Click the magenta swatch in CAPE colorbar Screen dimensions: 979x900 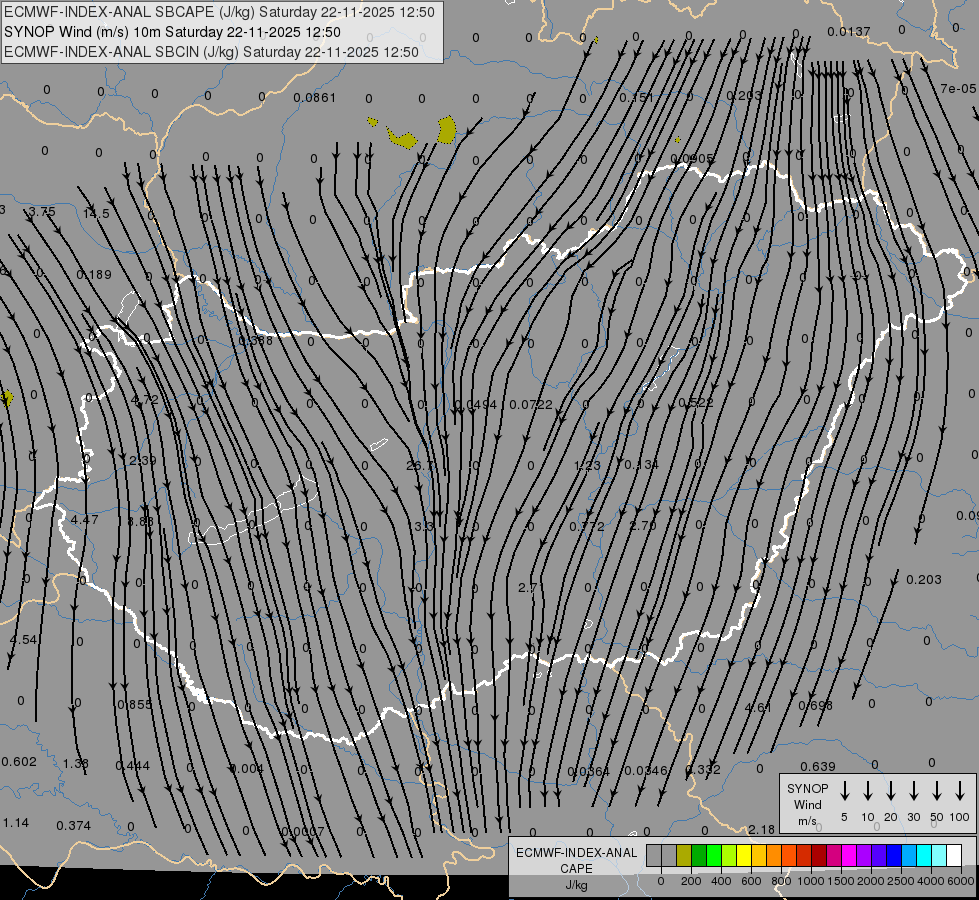pos(849,856)
